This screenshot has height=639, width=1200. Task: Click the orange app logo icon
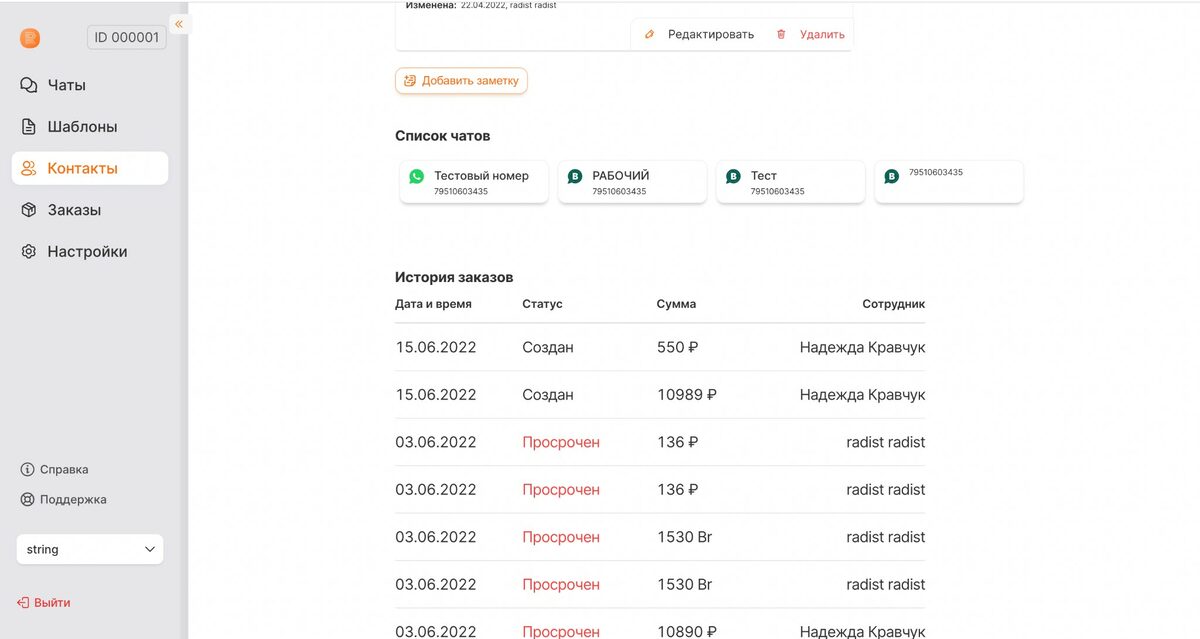coord(30,38)
